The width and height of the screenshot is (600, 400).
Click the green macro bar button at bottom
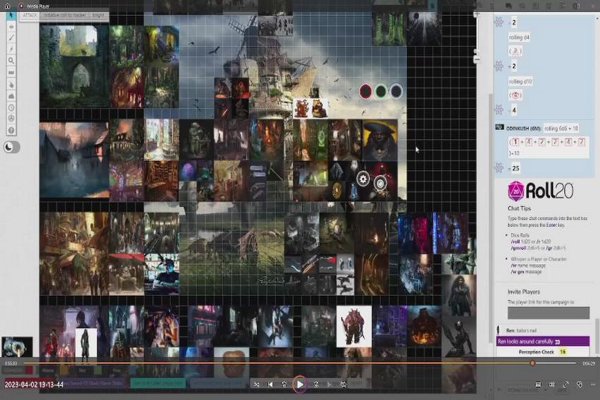pyautogui.click(x=158, y=383)
